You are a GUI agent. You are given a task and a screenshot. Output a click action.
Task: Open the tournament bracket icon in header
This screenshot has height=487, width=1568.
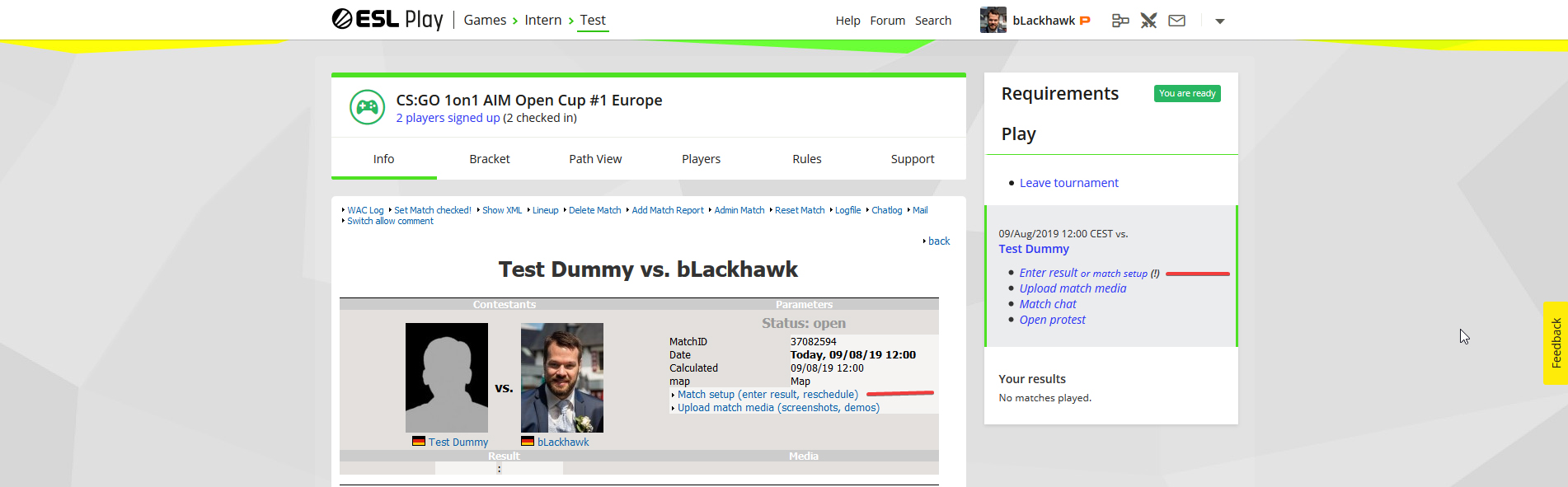pyautogui.click(x=1120, y=21)
